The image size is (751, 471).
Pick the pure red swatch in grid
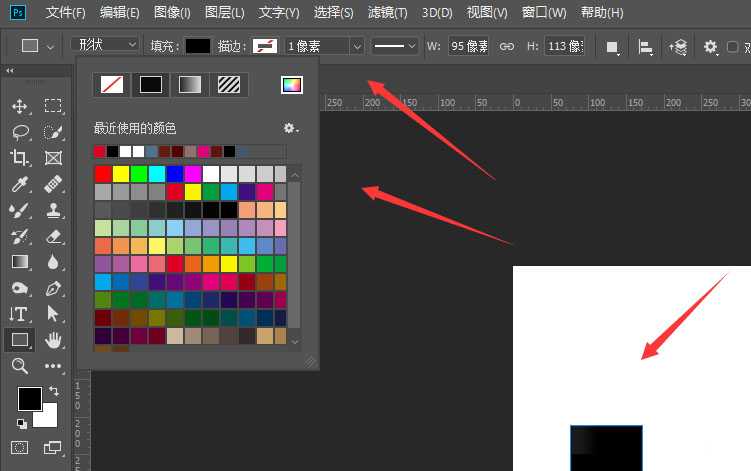pos(103,174)
